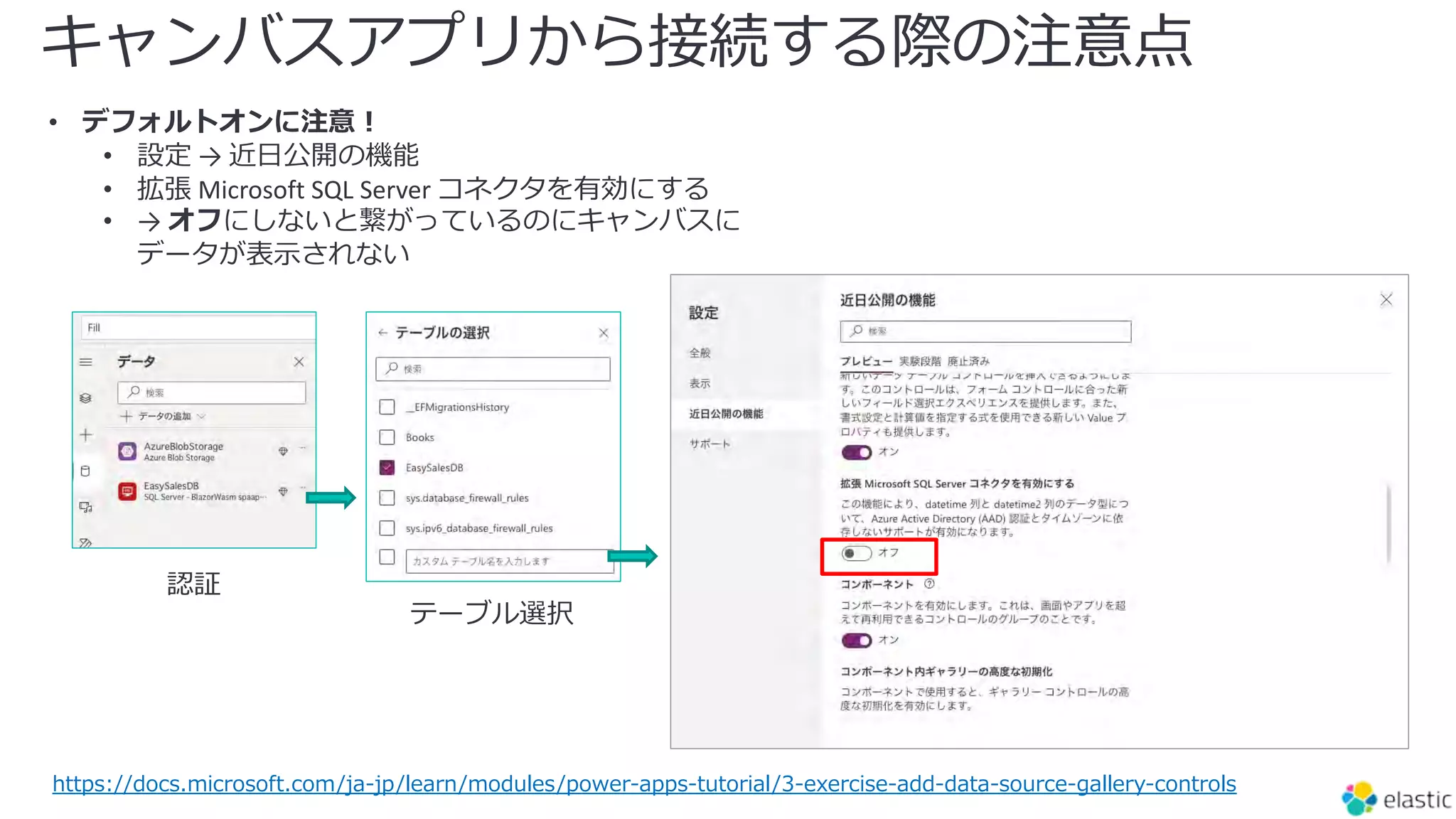
Task: Click the _EFMigrationsHistory table label
Action: pos(457,407)
